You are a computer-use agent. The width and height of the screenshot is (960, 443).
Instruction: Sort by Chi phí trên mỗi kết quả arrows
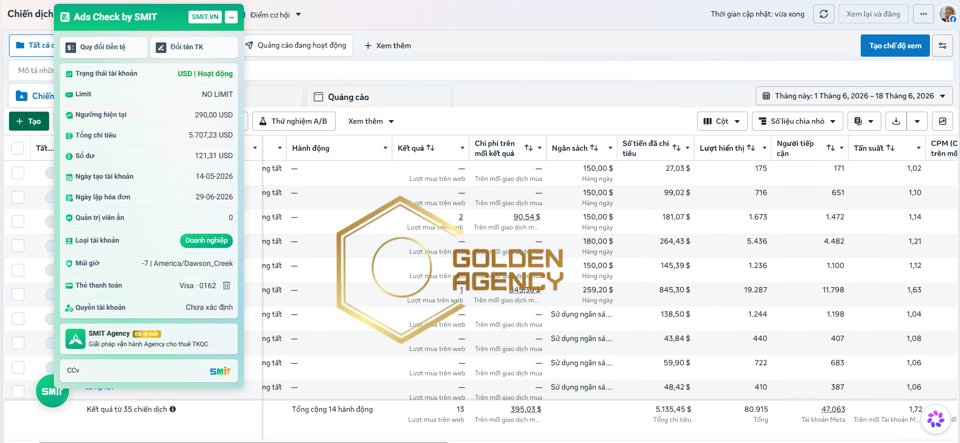(528, 148)
